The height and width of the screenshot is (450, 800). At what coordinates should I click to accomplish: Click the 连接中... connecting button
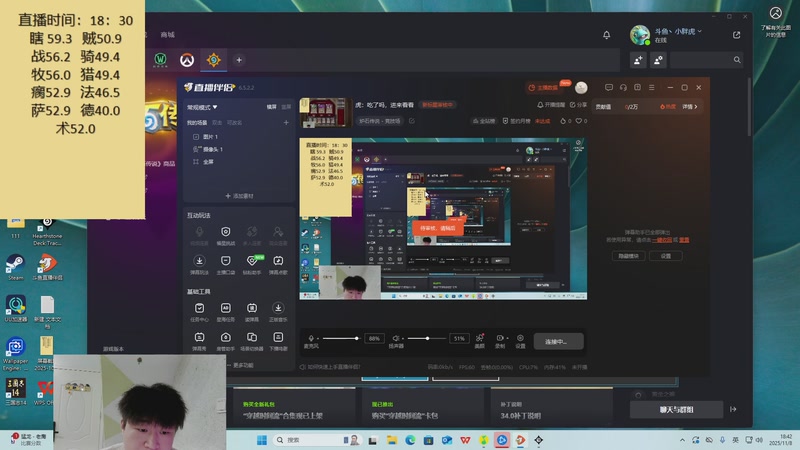558,341
